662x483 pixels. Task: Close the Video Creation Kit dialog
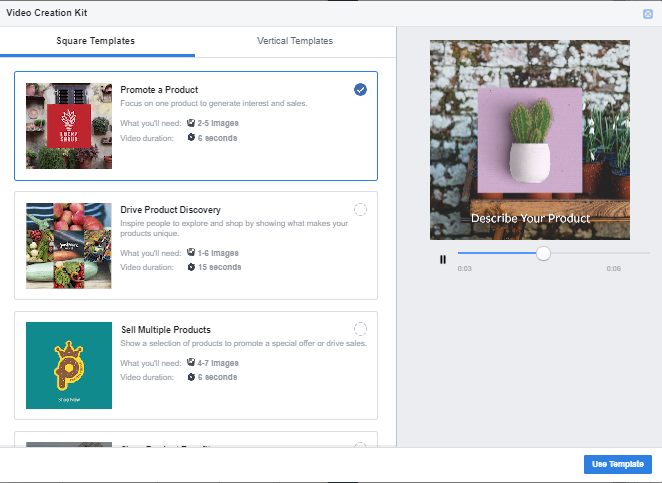click(x=648, y=14)
